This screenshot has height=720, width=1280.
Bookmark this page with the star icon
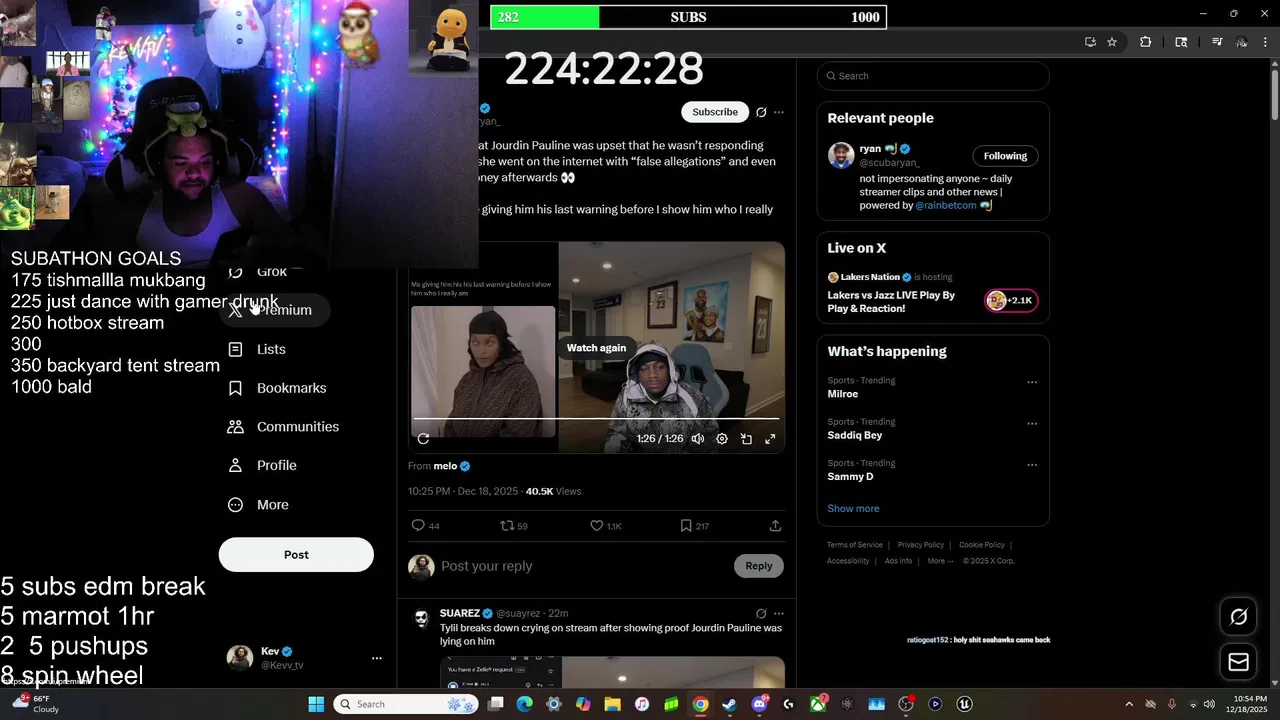point(1112,42)
